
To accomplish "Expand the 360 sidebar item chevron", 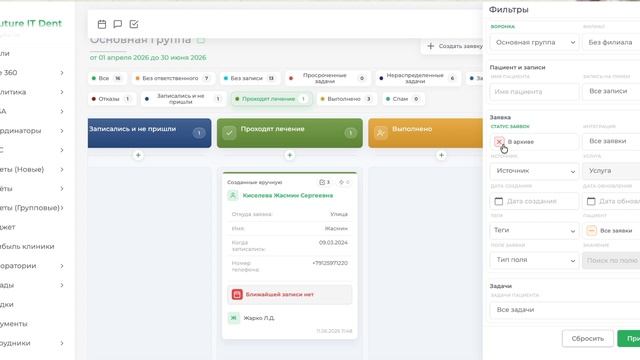I will click(x=62, y=73).
